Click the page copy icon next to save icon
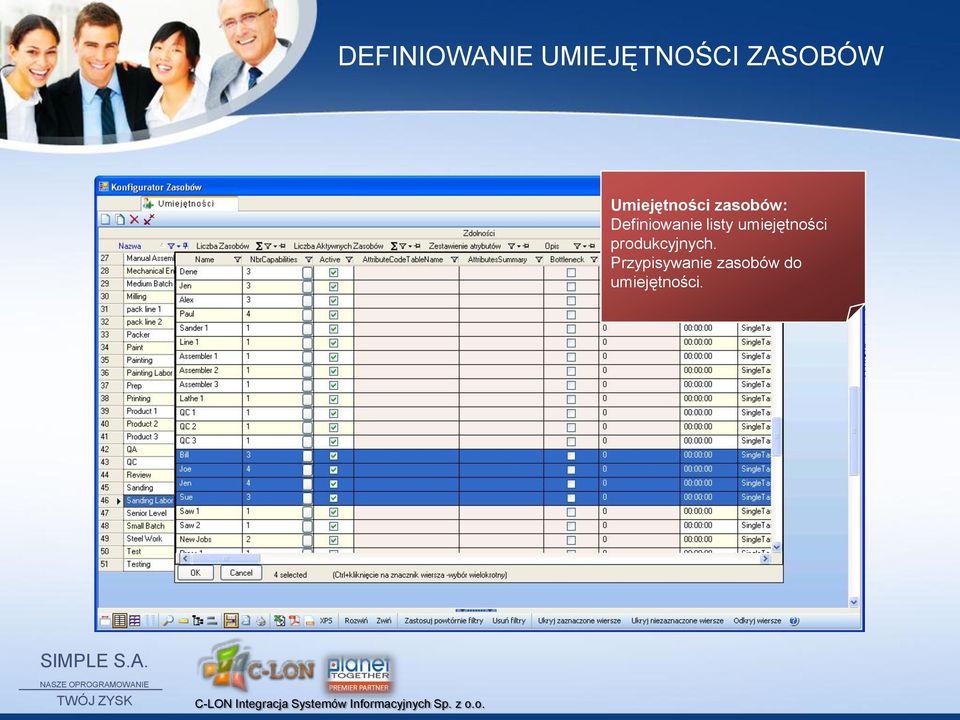The width and height of the screenshot is (960, 720). coord(246,621)
